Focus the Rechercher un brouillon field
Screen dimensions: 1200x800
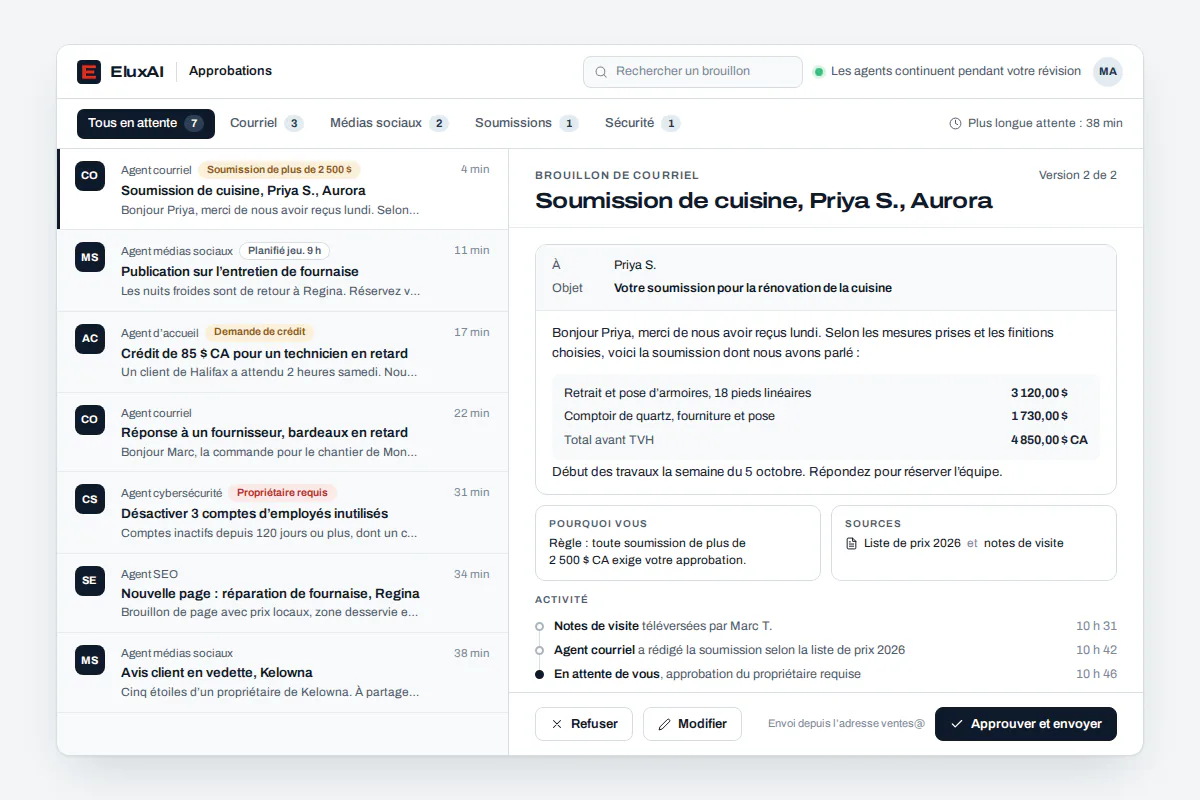[693, 72]
